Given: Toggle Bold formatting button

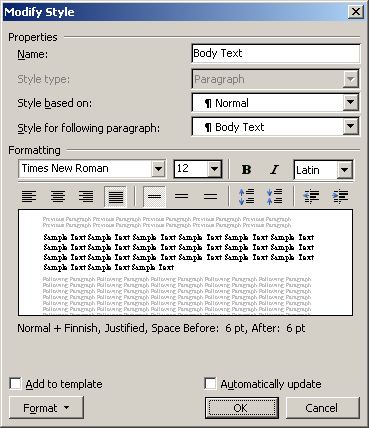Looking at the screenshot, I should (246, 170).
